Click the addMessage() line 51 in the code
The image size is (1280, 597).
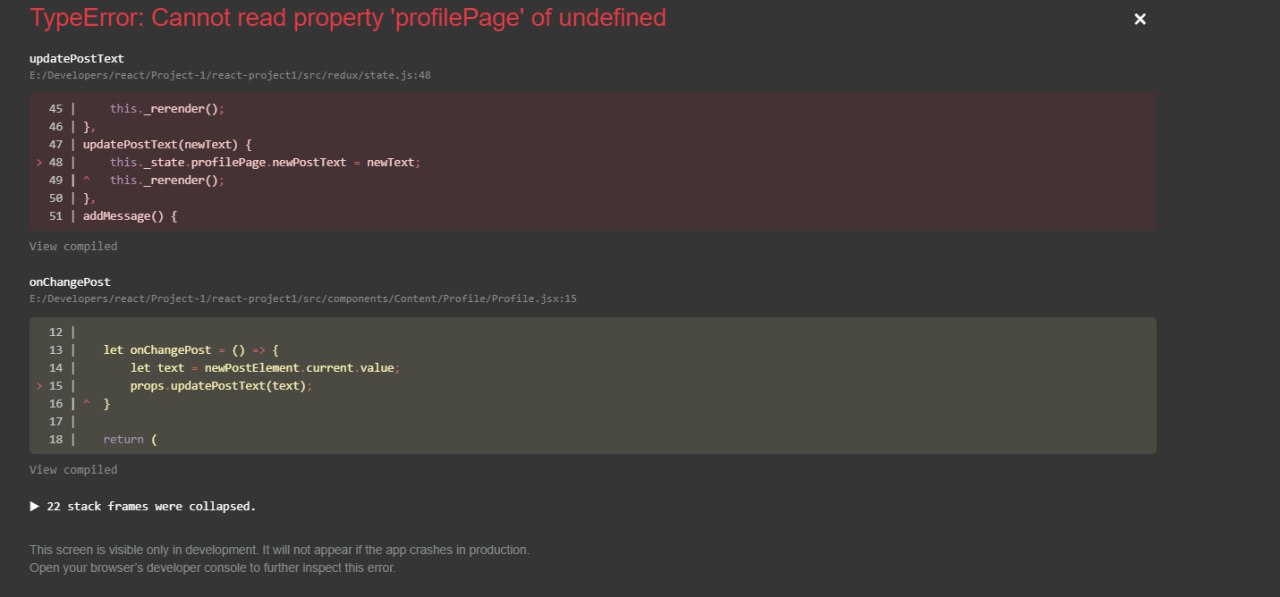point(130,216)
